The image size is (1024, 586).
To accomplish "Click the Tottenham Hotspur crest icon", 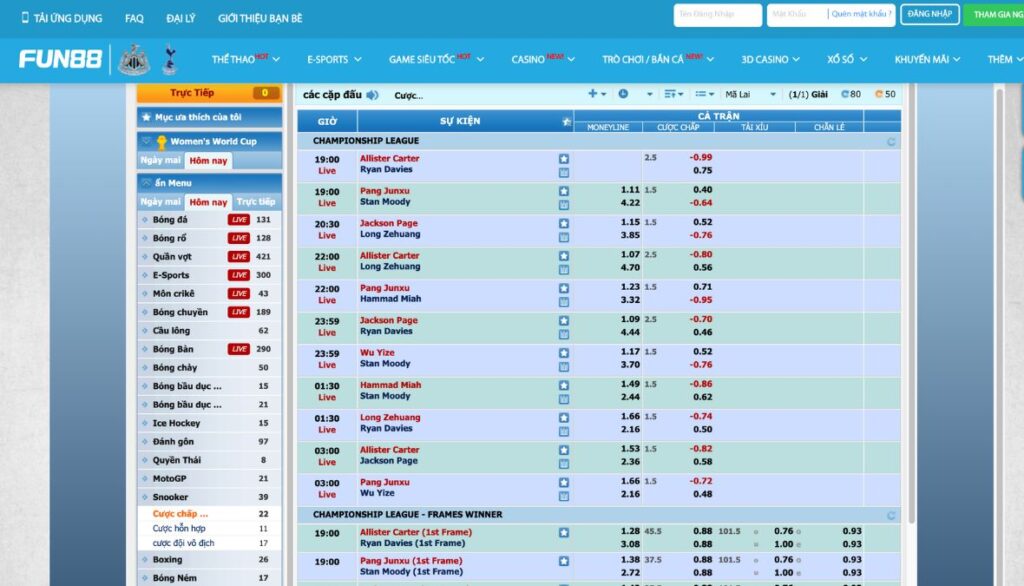I will pos(170,59).
